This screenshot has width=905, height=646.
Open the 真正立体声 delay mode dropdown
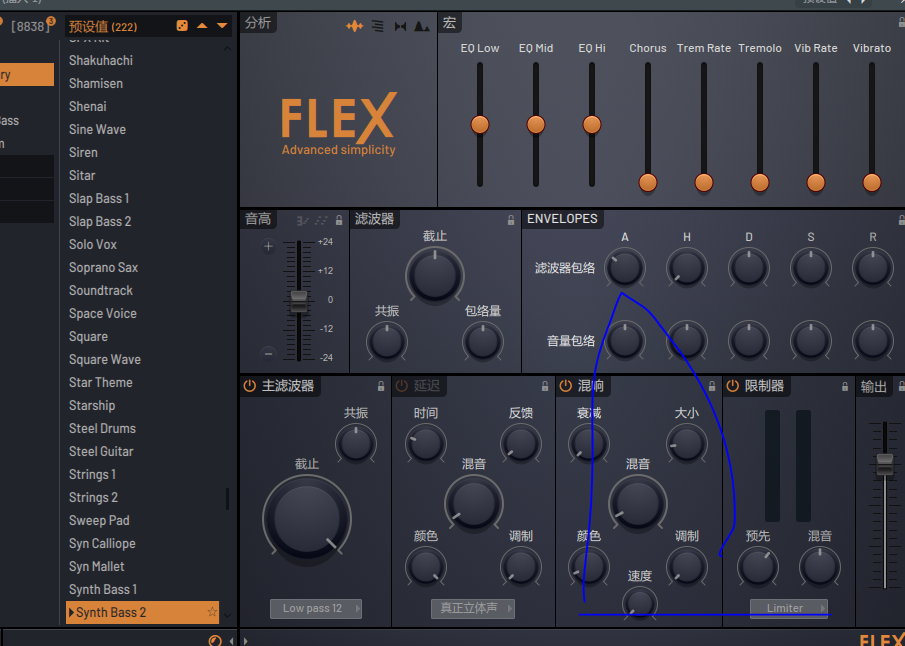click(473, 608)
